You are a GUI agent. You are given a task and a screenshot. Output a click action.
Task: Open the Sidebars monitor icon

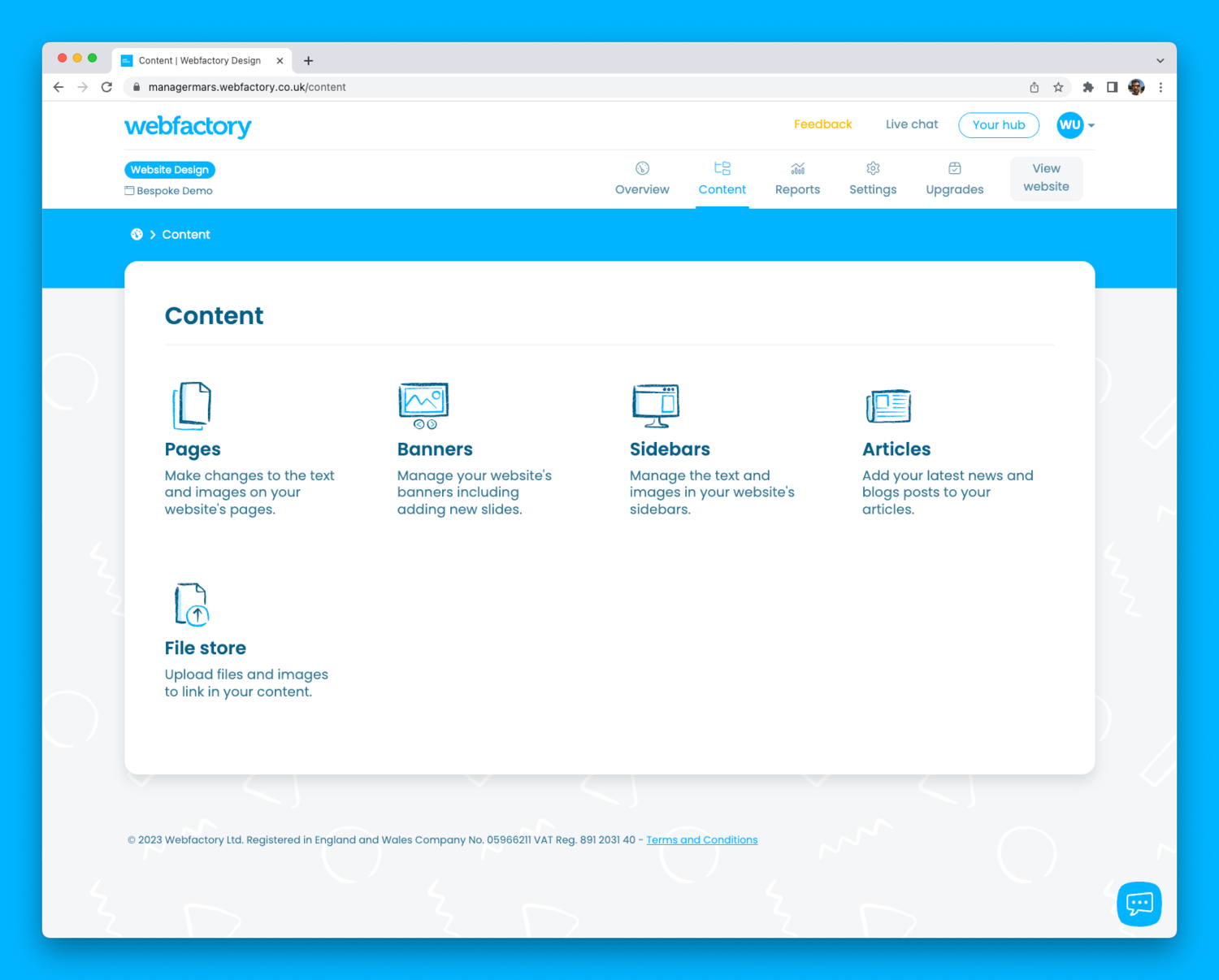(x=656, y=405)
